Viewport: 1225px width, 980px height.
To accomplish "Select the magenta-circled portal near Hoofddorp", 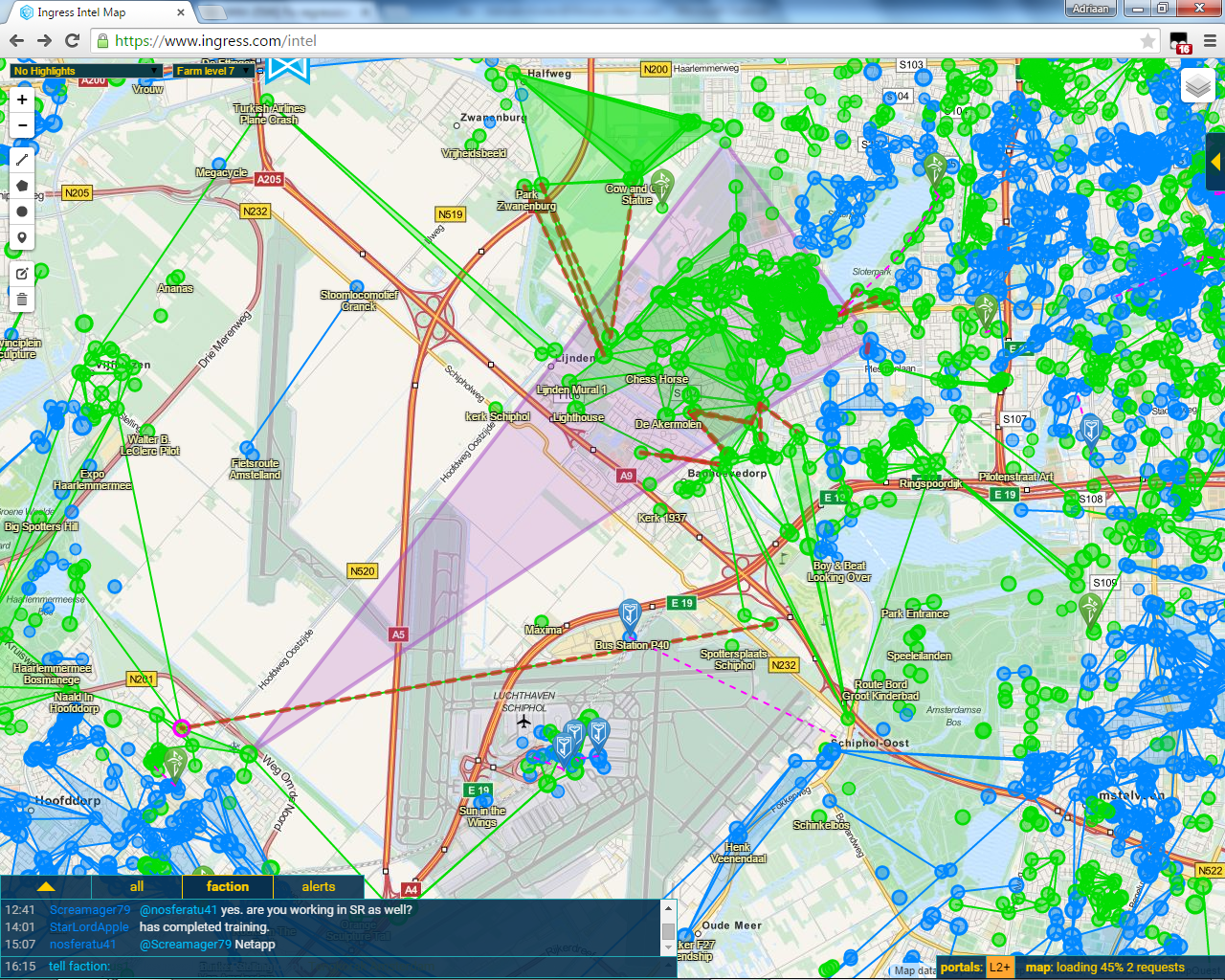I will click(181, 727).
